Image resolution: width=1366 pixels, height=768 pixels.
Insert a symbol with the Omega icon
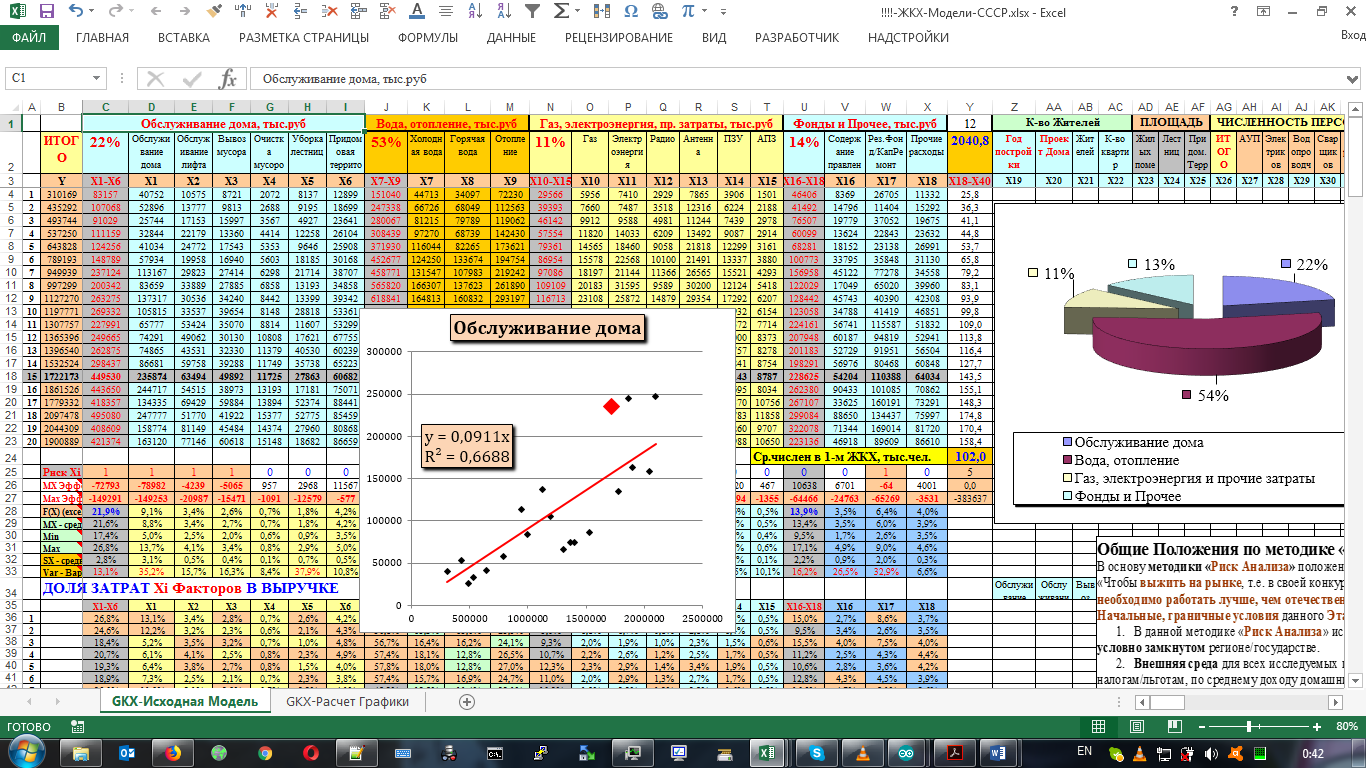[x=631, y=13]
